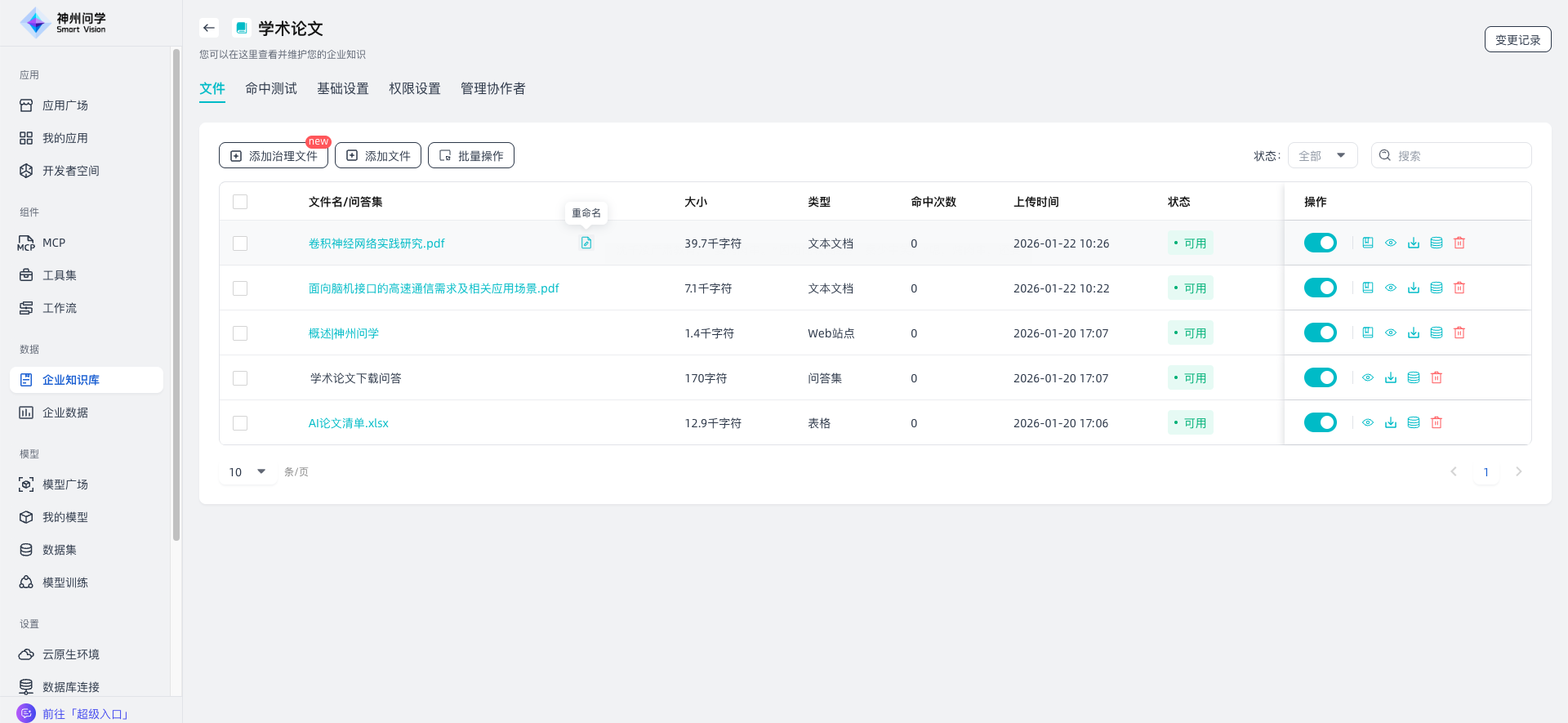The width and height of the screenshot is (1568, 723).
Task: Disable the toggle for 卷积神经网络实践研究.pdf
Action: click(x=1320, y=243)
